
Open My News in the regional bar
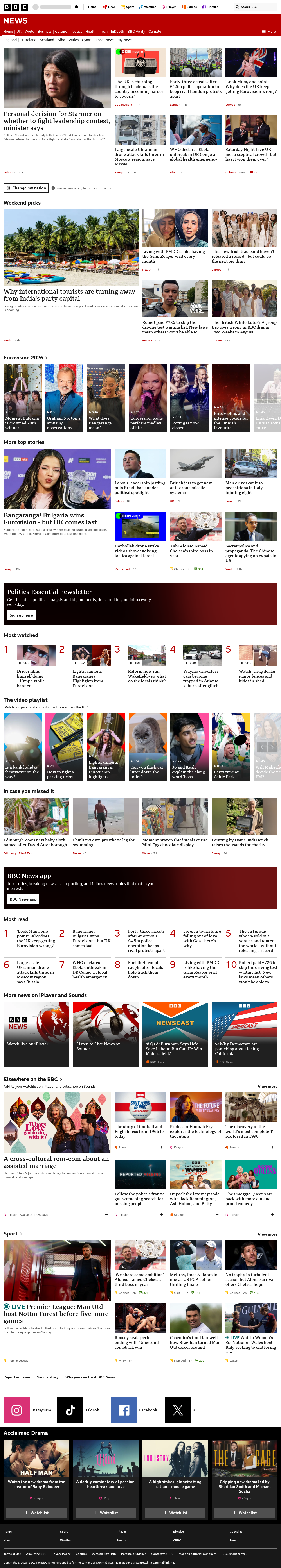(x=125, y=40)
